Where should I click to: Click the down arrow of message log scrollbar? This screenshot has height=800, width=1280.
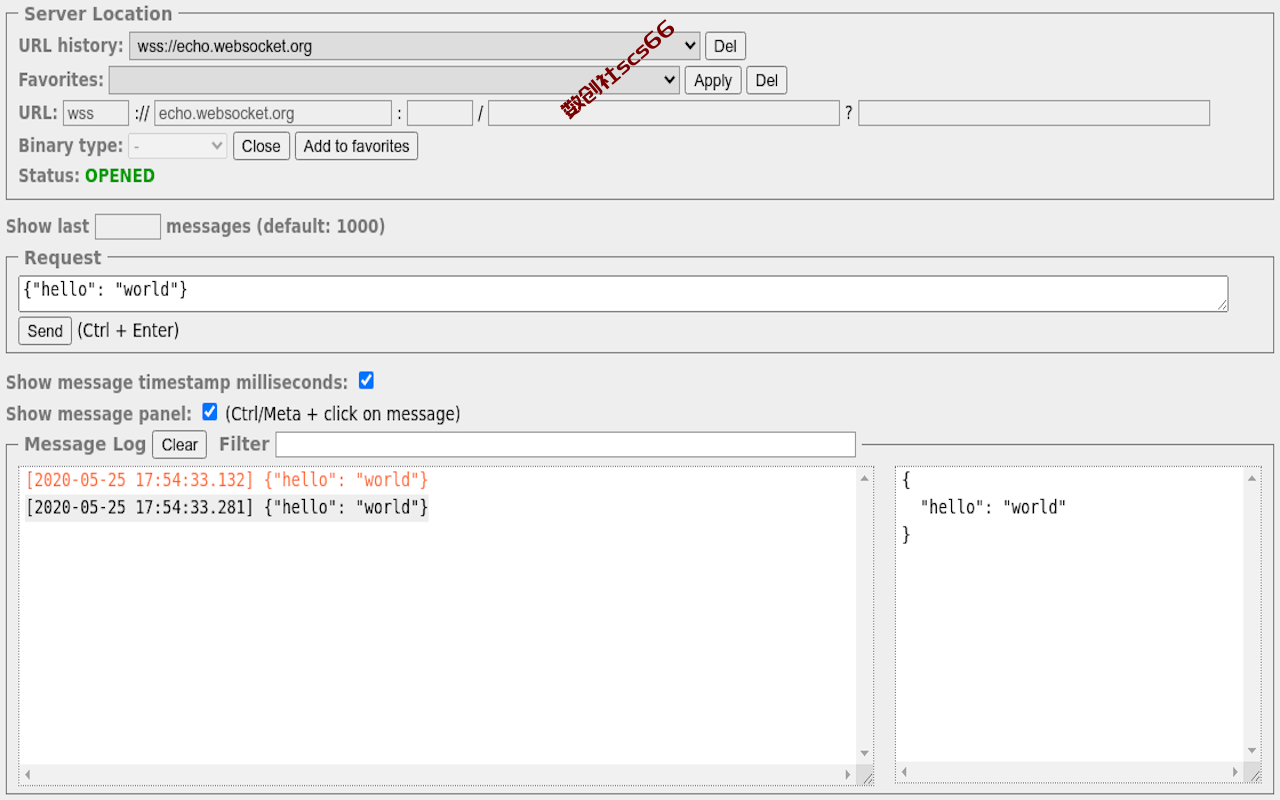[865, 754]
